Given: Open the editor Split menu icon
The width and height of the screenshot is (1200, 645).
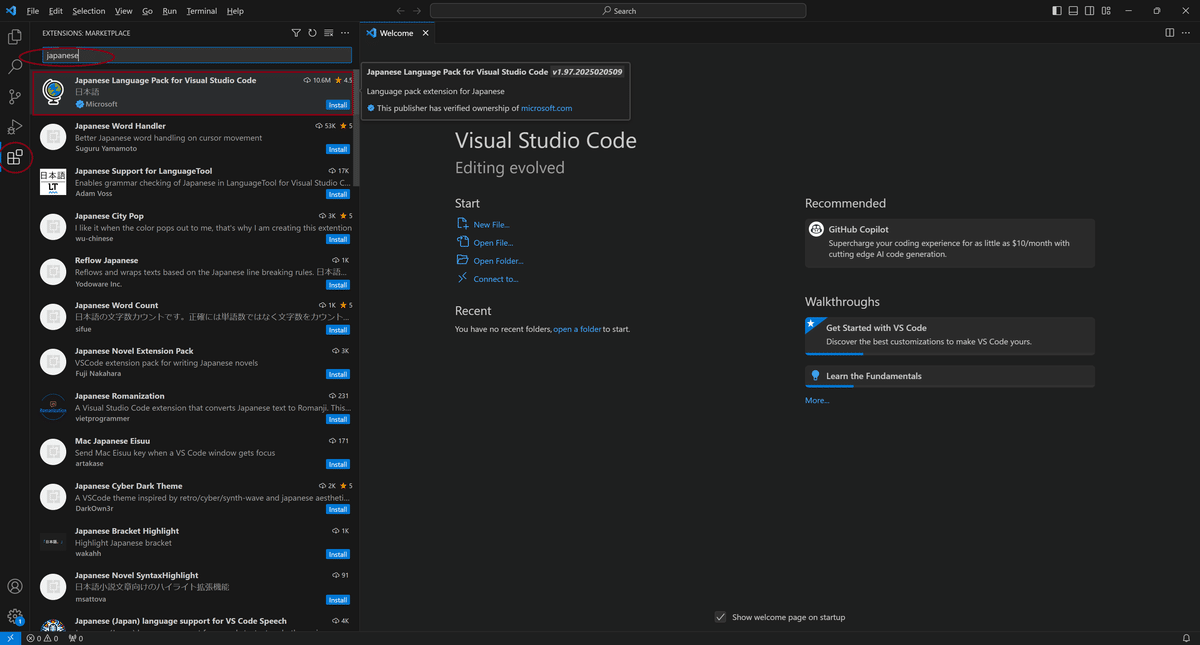Looking at the screenshot, I should point(1169,31).
